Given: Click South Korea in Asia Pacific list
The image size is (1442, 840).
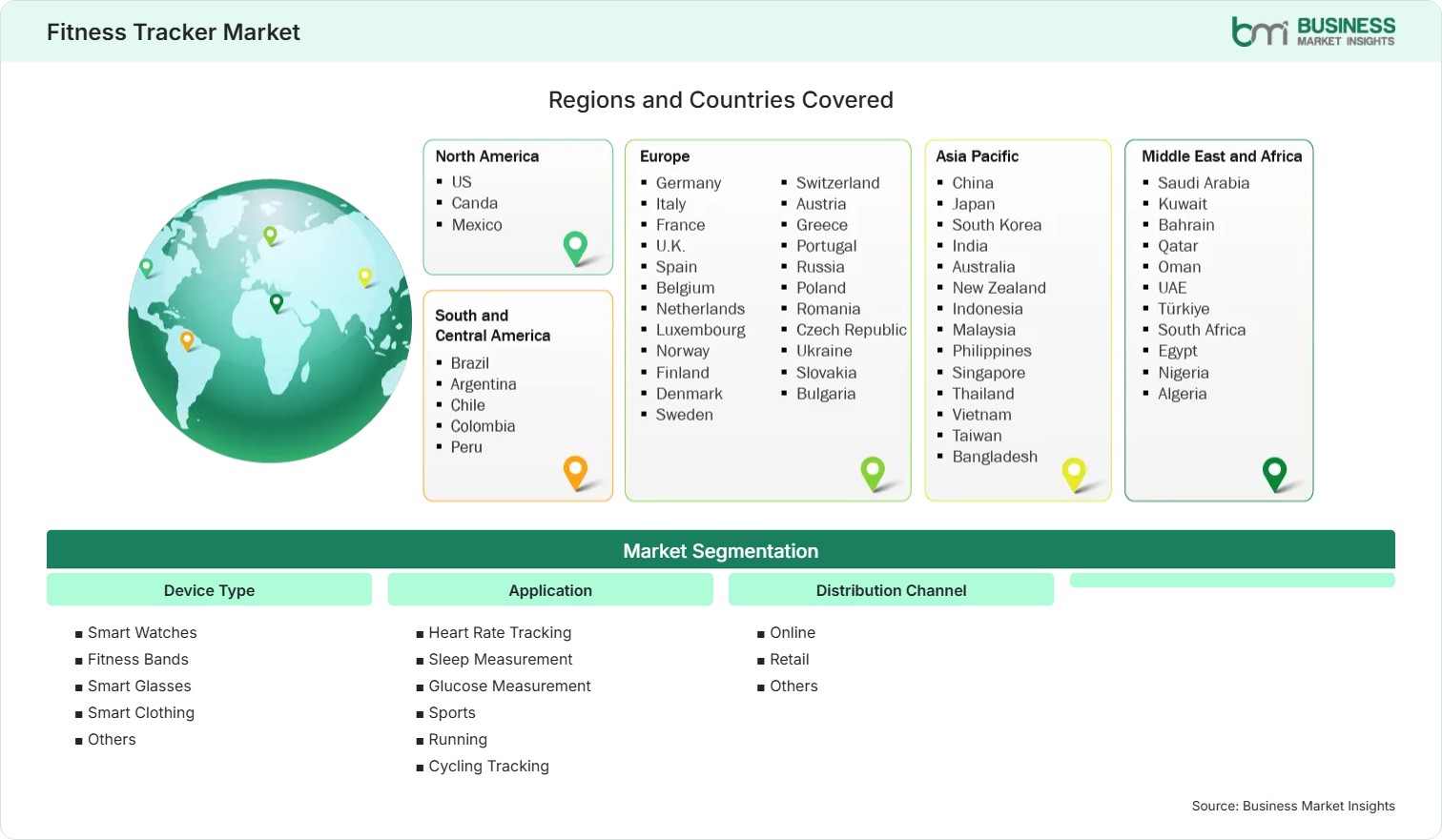Looking at the screenshot, I should point(997,225).
